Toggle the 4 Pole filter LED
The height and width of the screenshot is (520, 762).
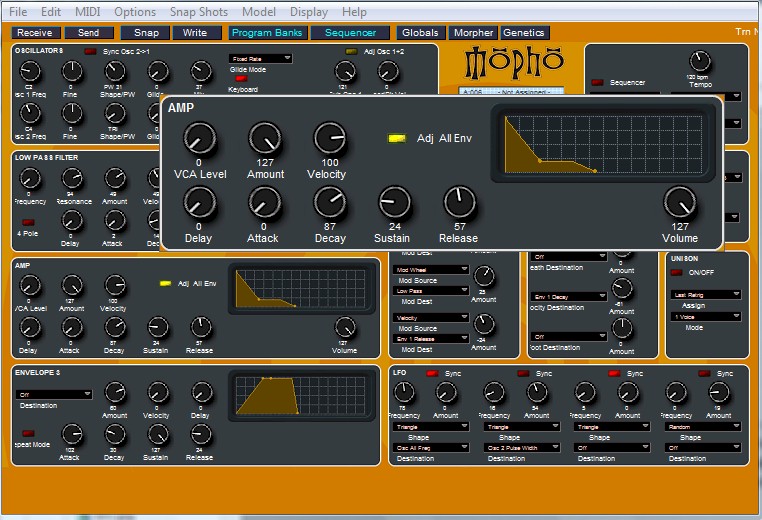pyautogui.click(x=28, y=222)
